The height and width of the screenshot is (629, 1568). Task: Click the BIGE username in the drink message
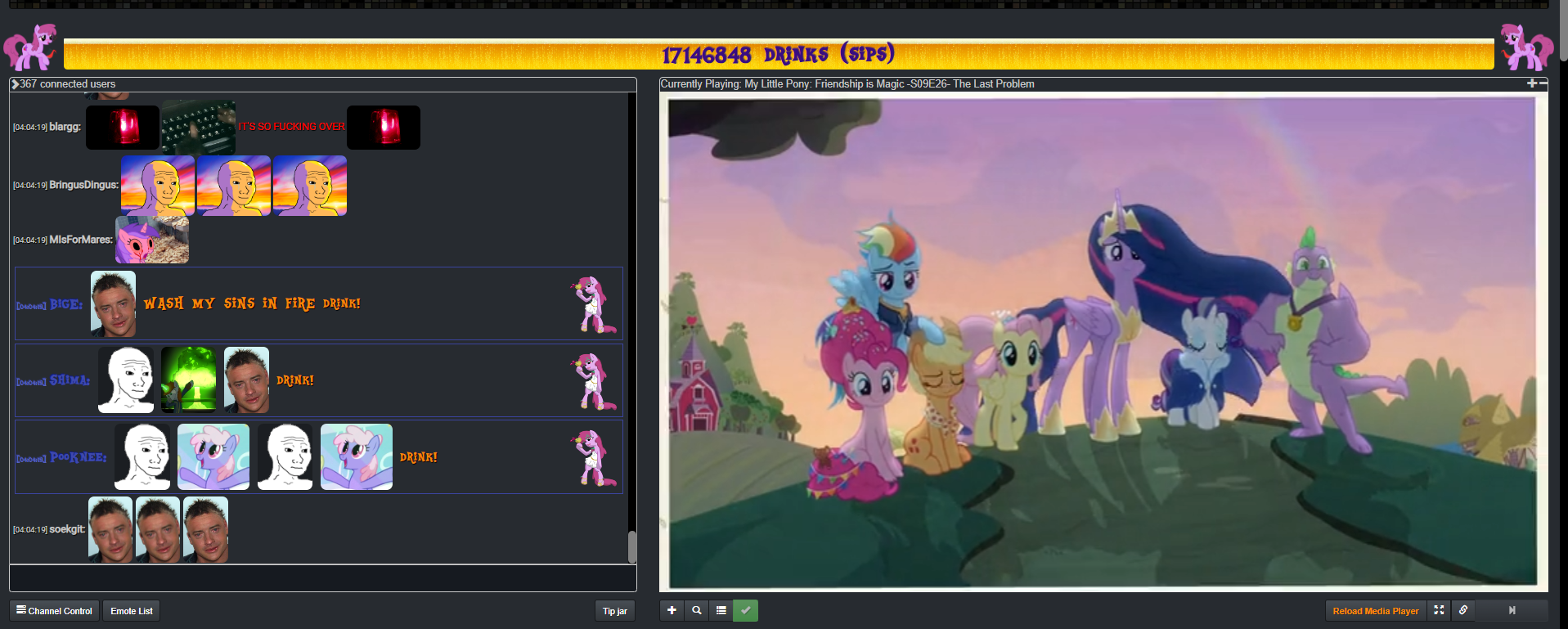tap(65, 304)
